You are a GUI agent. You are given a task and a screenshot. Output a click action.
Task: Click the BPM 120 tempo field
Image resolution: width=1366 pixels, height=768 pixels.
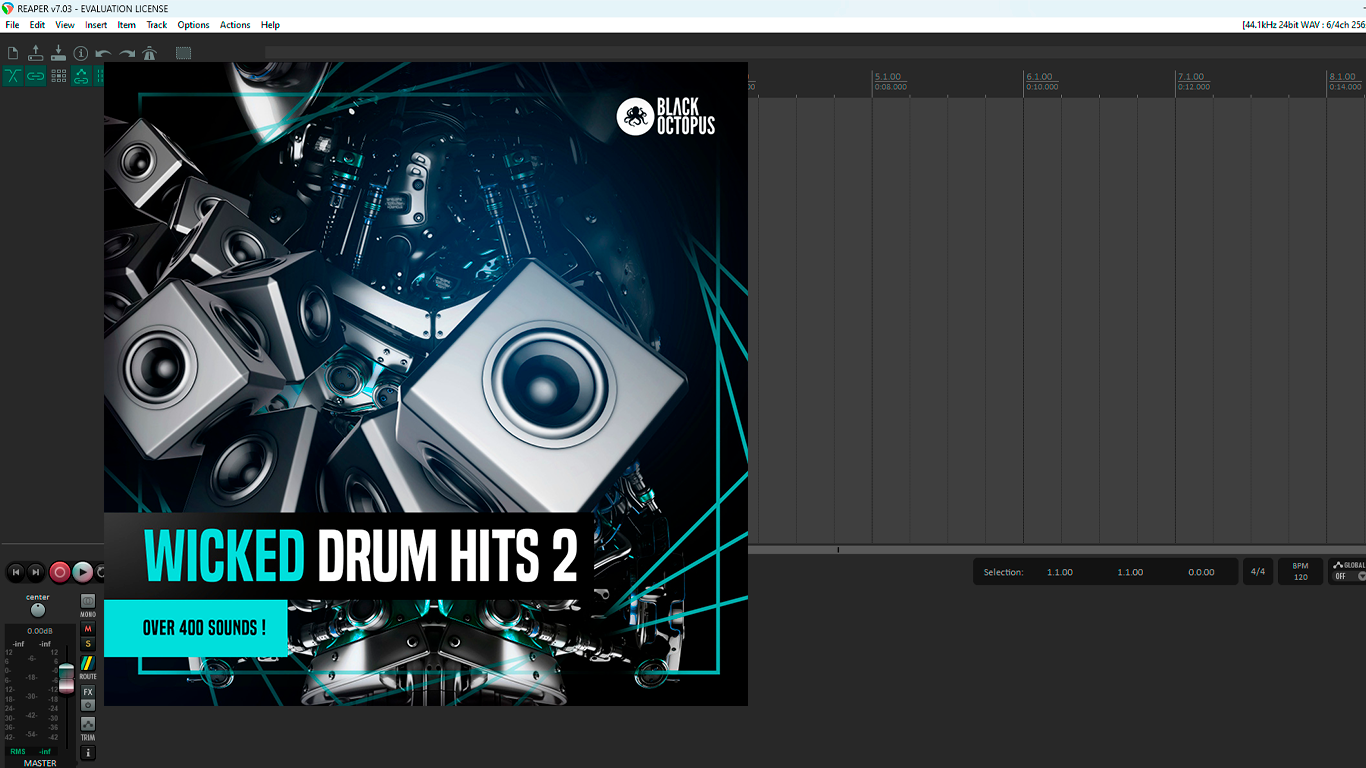point(1300,572)
